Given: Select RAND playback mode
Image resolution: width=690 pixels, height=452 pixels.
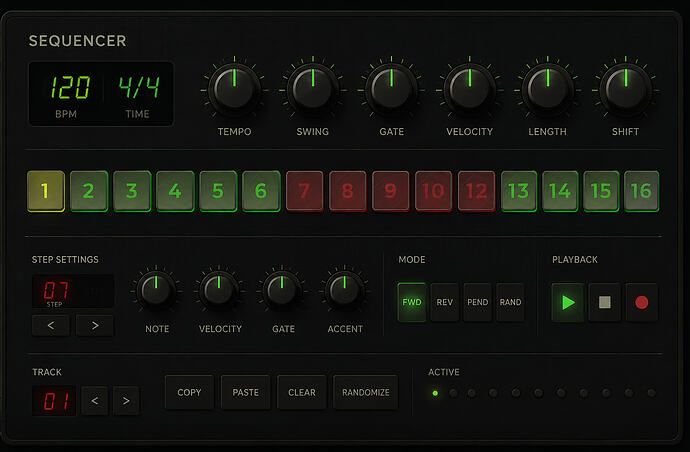Looking at the screenshot, I should (510, 302).
